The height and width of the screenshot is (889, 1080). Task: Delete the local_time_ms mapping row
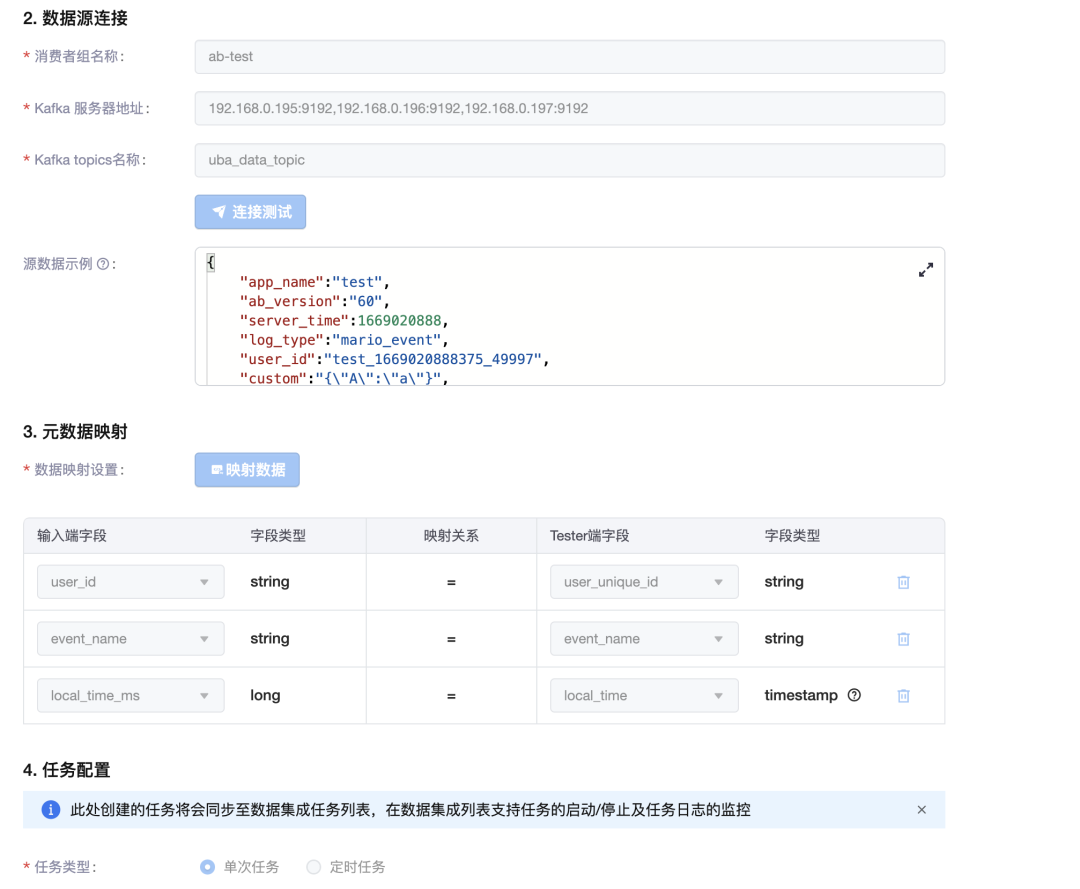click(903, 696)
